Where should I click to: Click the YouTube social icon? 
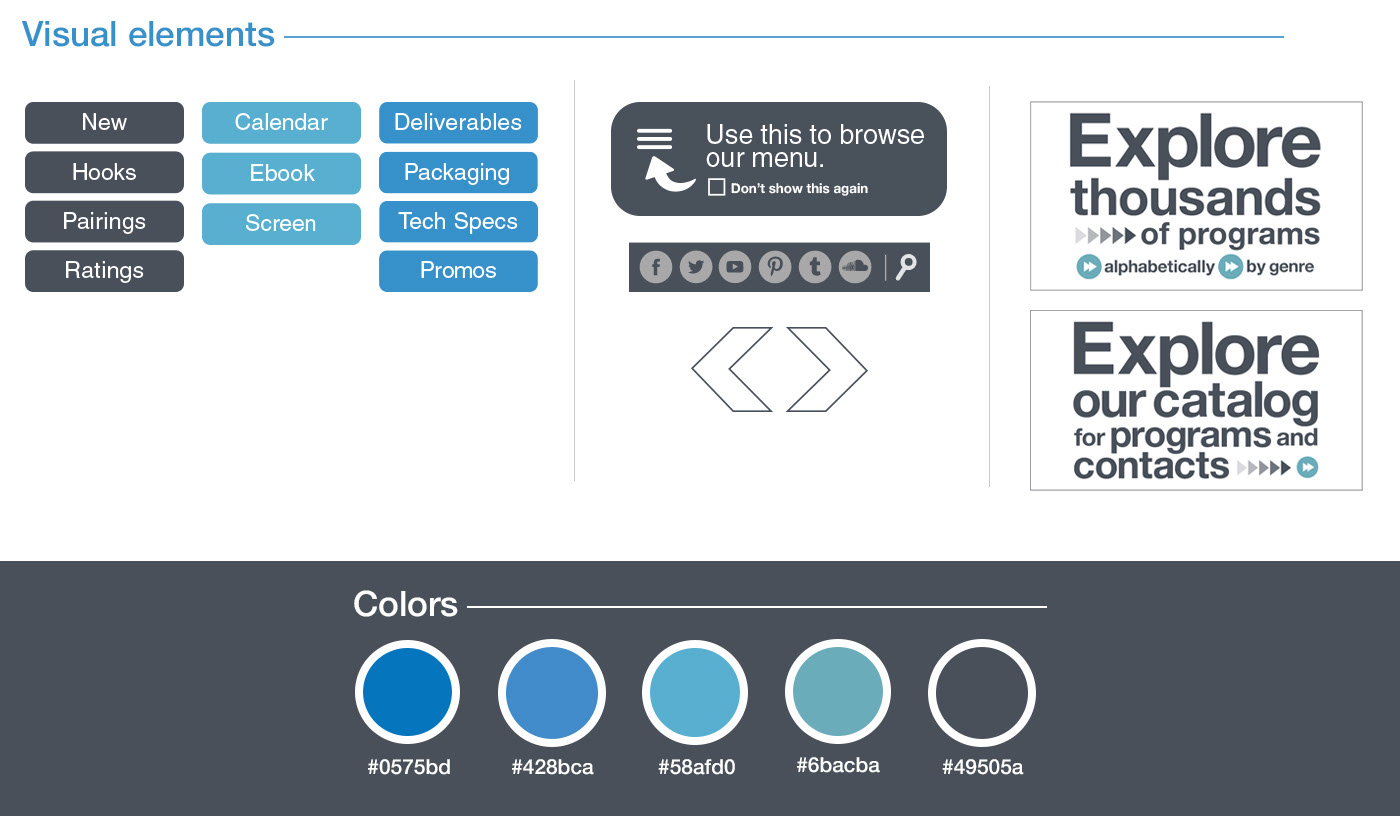pyautogui.click(x=735, y=267)
